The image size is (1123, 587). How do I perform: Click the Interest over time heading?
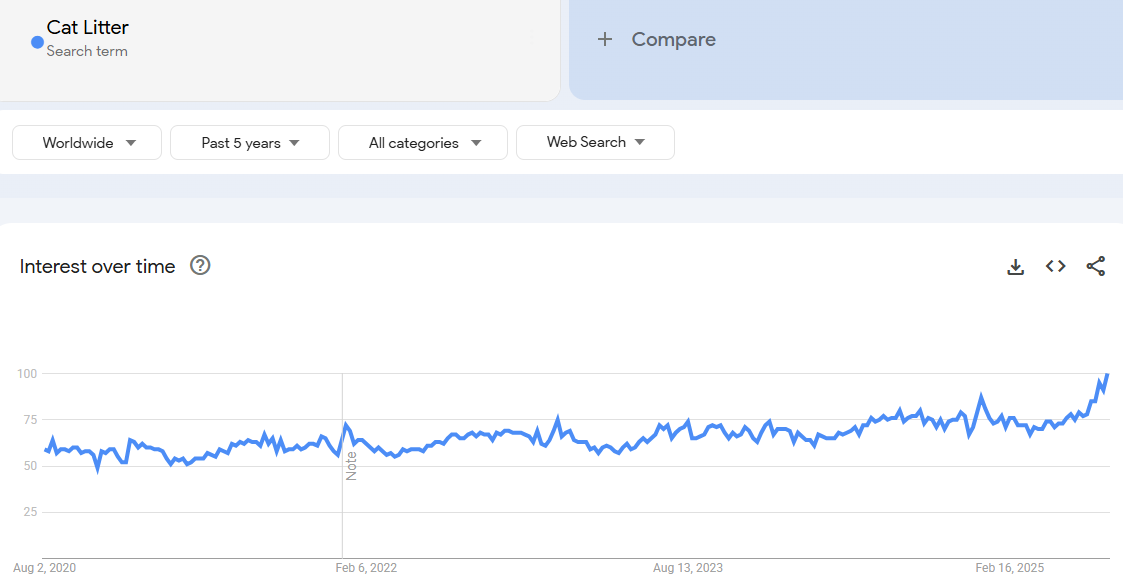[98, 266]
